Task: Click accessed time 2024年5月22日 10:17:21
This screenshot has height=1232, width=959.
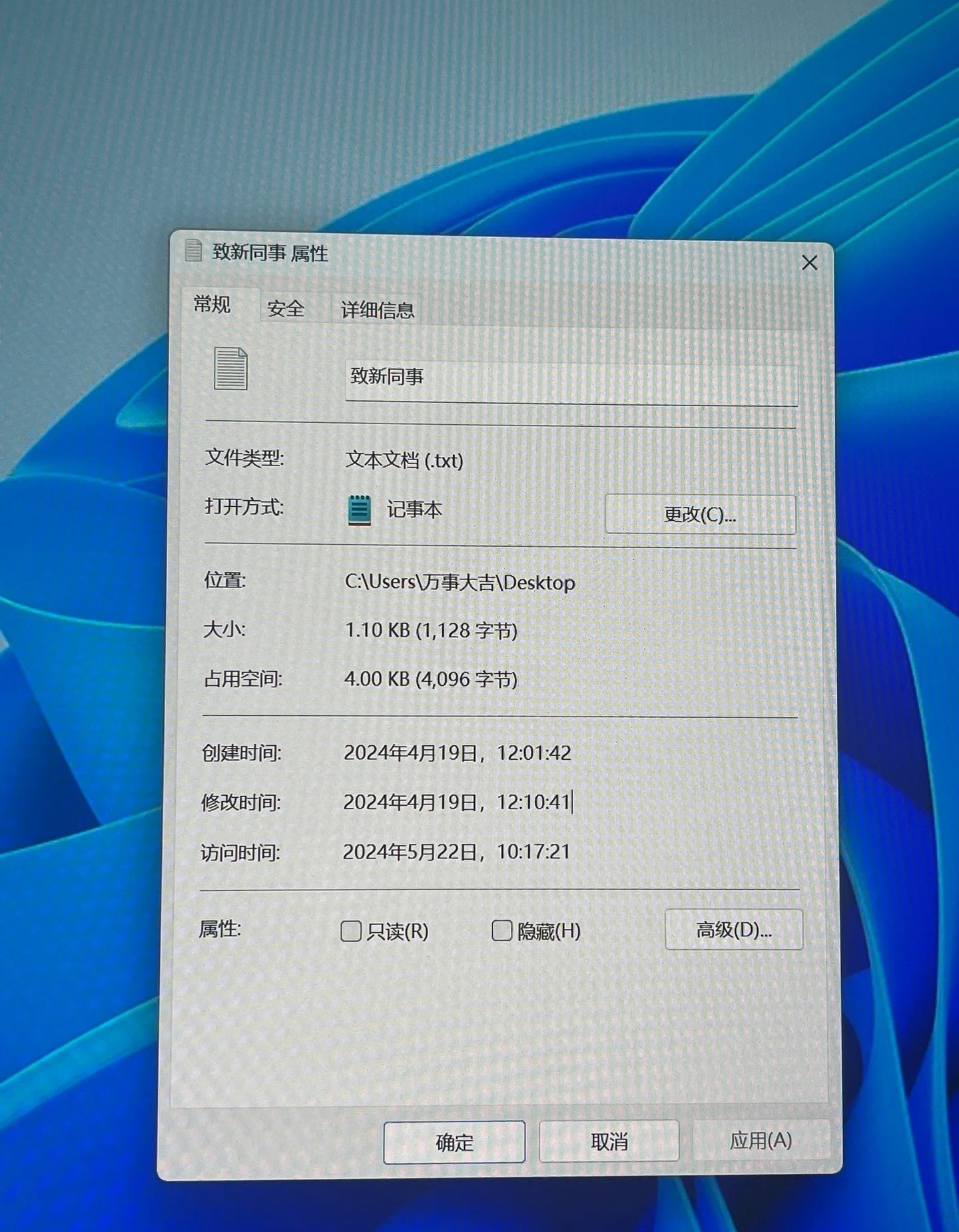Action: coord(456,852)
